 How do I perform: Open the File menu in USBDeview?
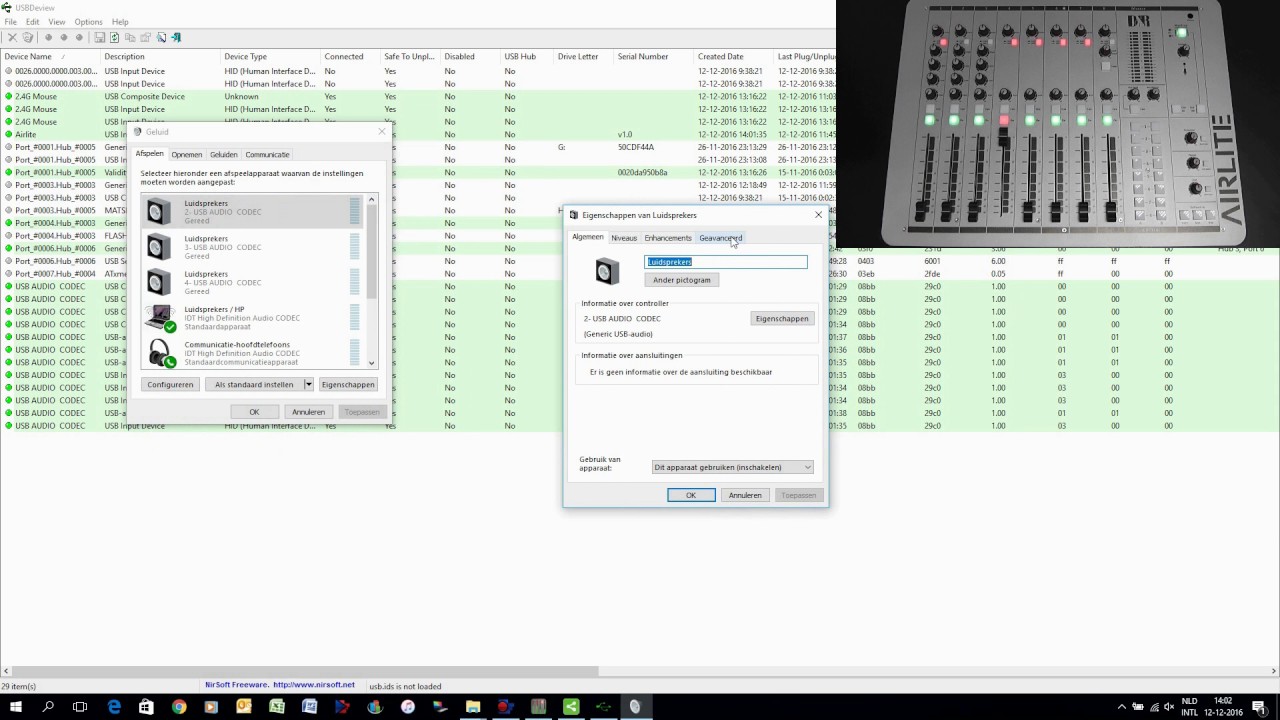click(x=10, y=21)
